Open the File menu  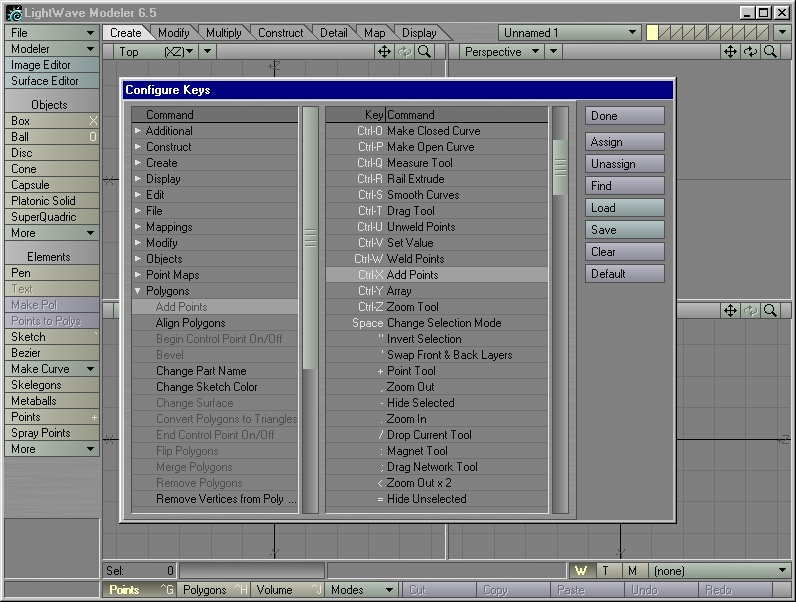[51, 33]
